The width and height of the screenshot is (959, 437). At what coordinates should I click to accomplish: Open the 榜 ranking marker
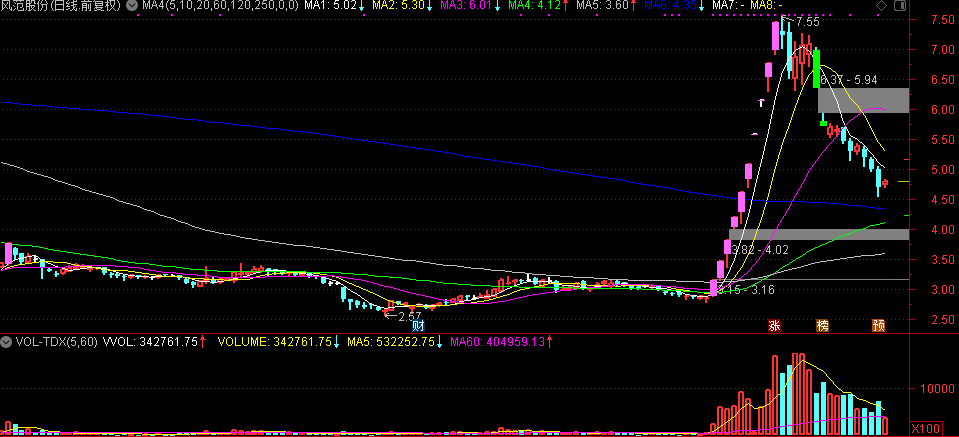[823, 325]
